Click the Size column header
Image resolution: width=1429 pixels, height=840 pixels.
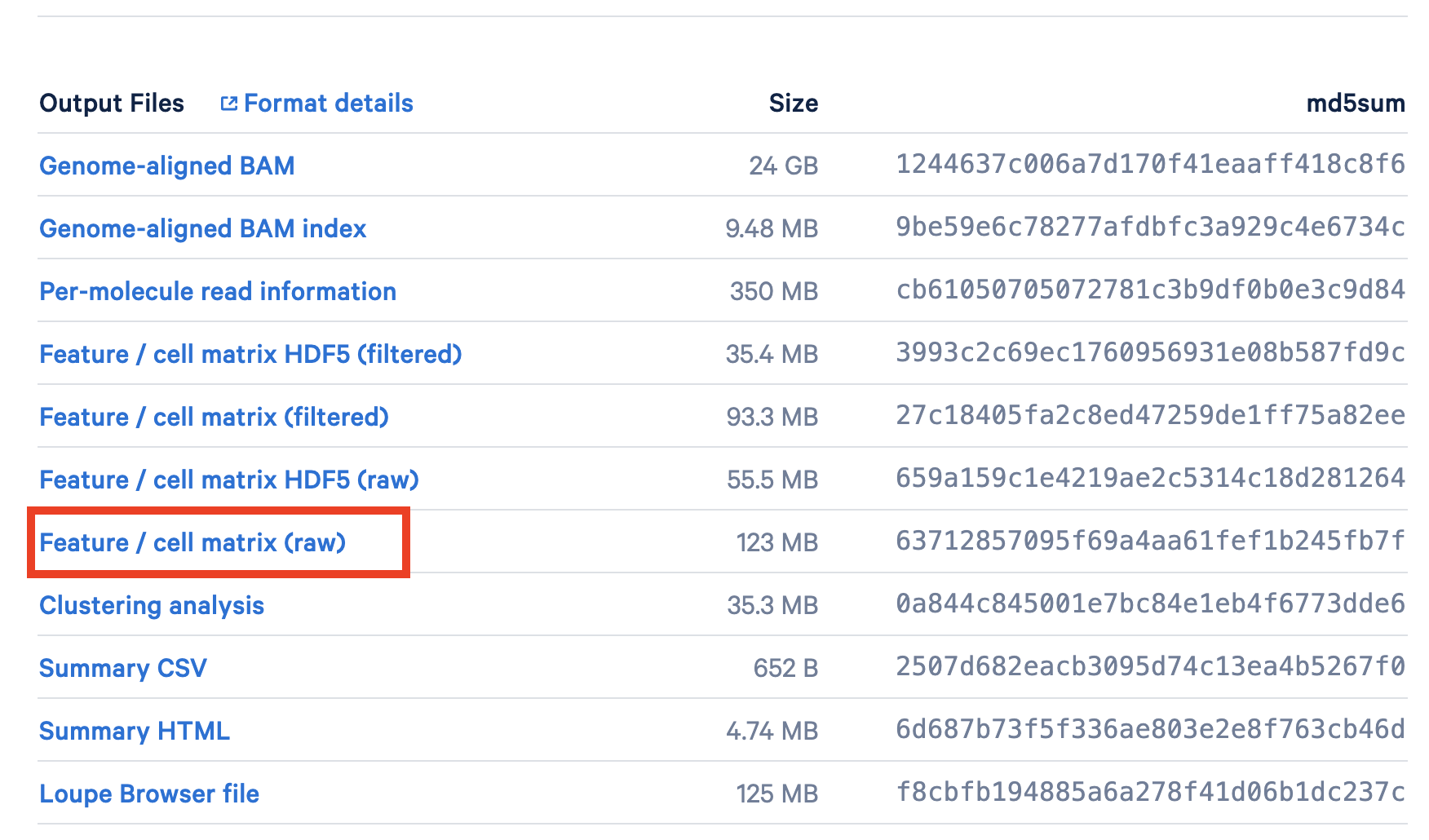click(793, 104)
